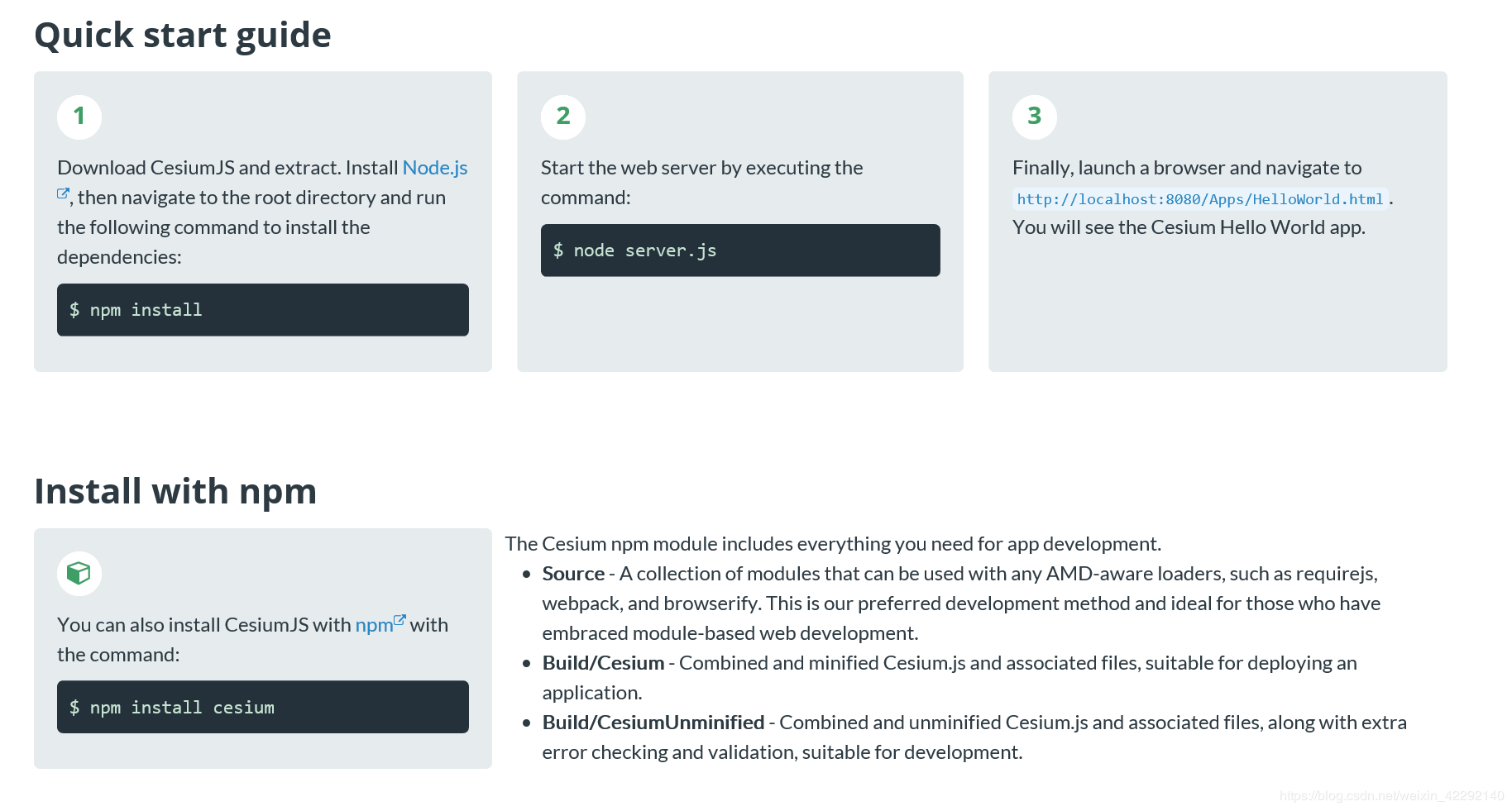Click the step 3 number badge
The height and width of the screenshot is (811, 1512).
point(1034,117)
